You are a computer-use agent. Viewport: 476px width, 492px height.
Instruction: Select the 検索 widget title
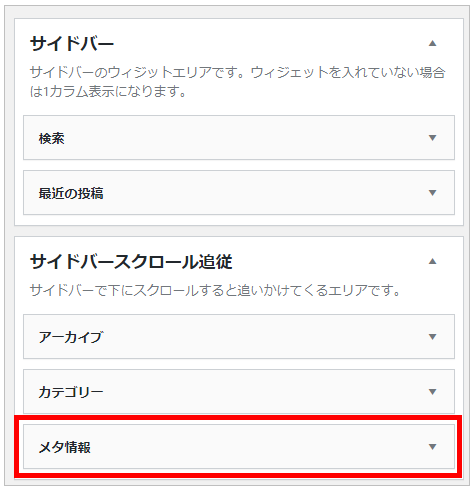(51, 138)
